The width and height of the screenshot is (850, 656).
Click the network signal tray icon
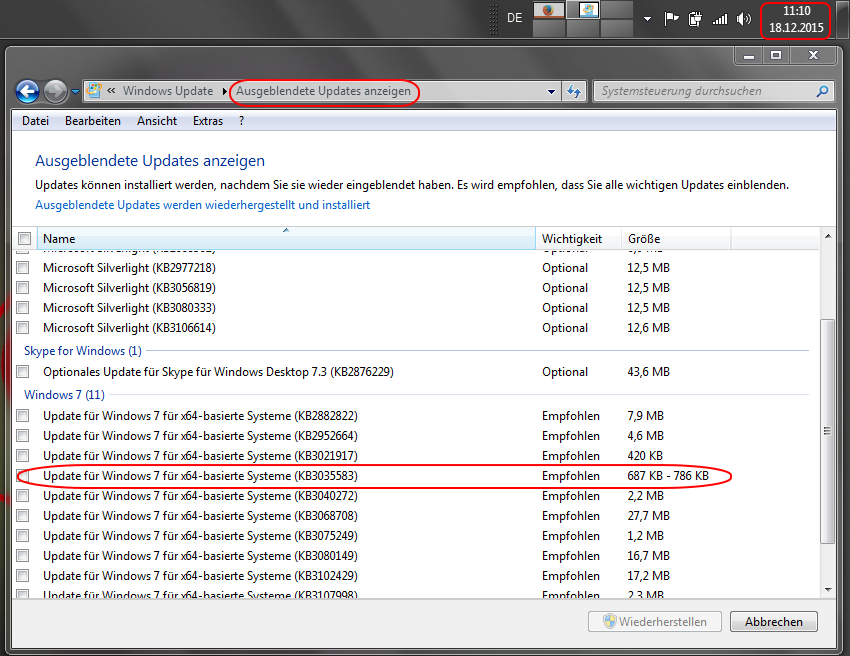pyautogui.click(x=719, y=18)
